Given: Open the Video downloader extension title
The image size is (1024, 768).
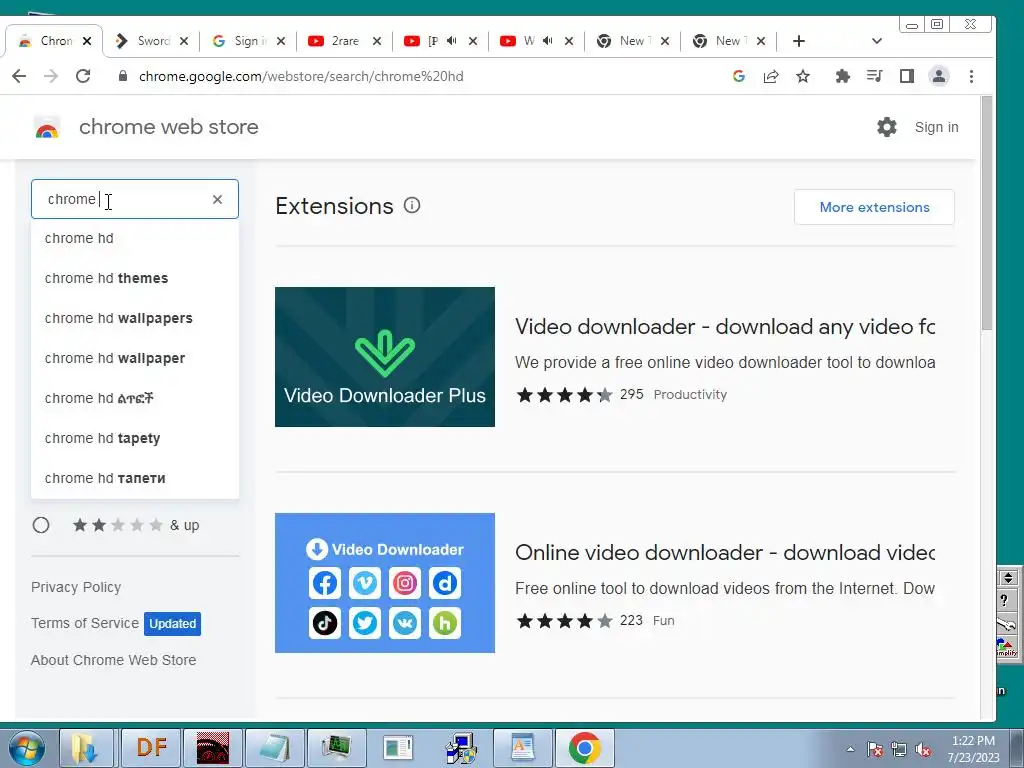Looking at the screenshot, I should click(x=725, y=327).
